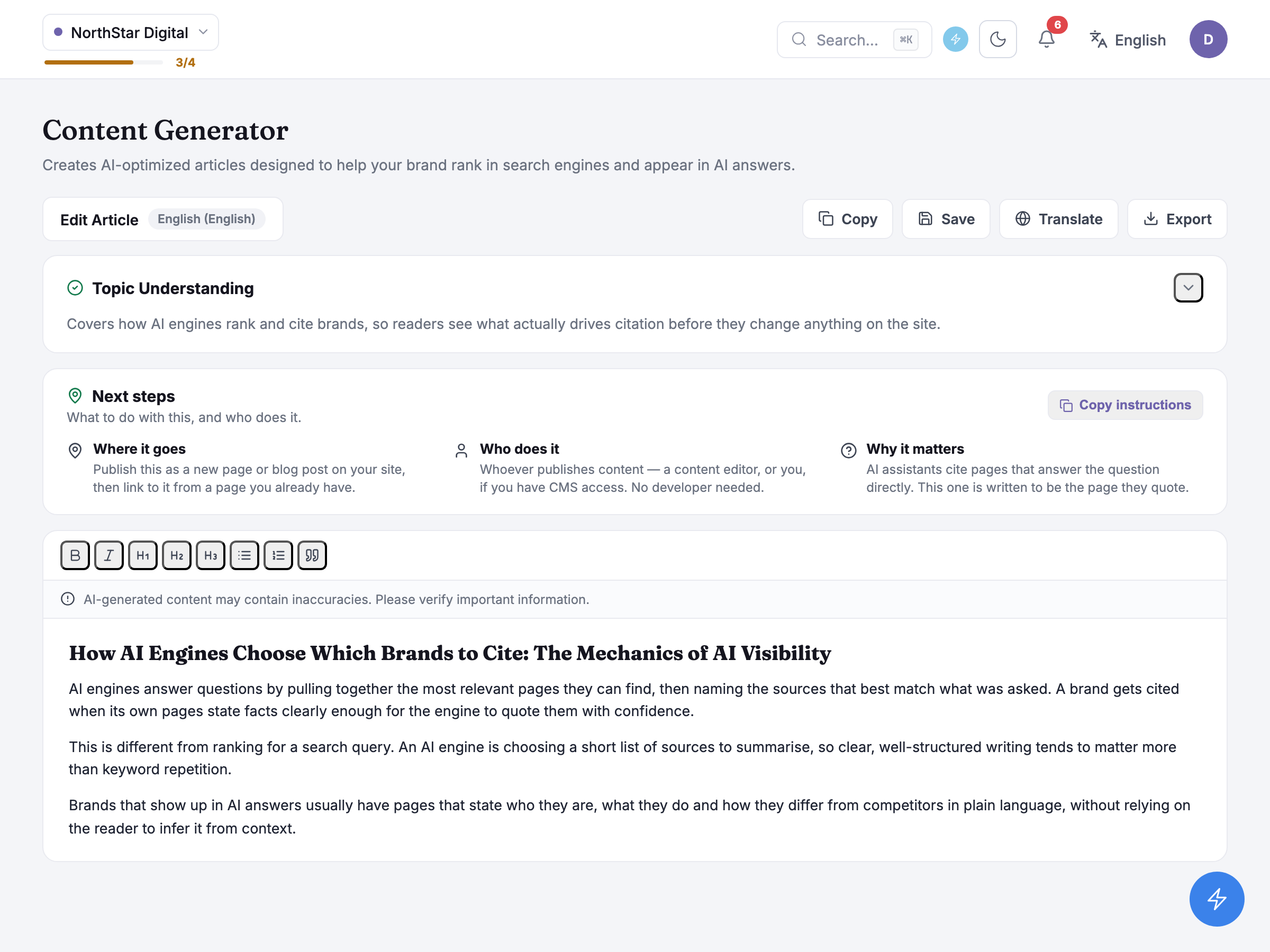Focus the Search field
1270x952 pixels.
tap(854, 40)
